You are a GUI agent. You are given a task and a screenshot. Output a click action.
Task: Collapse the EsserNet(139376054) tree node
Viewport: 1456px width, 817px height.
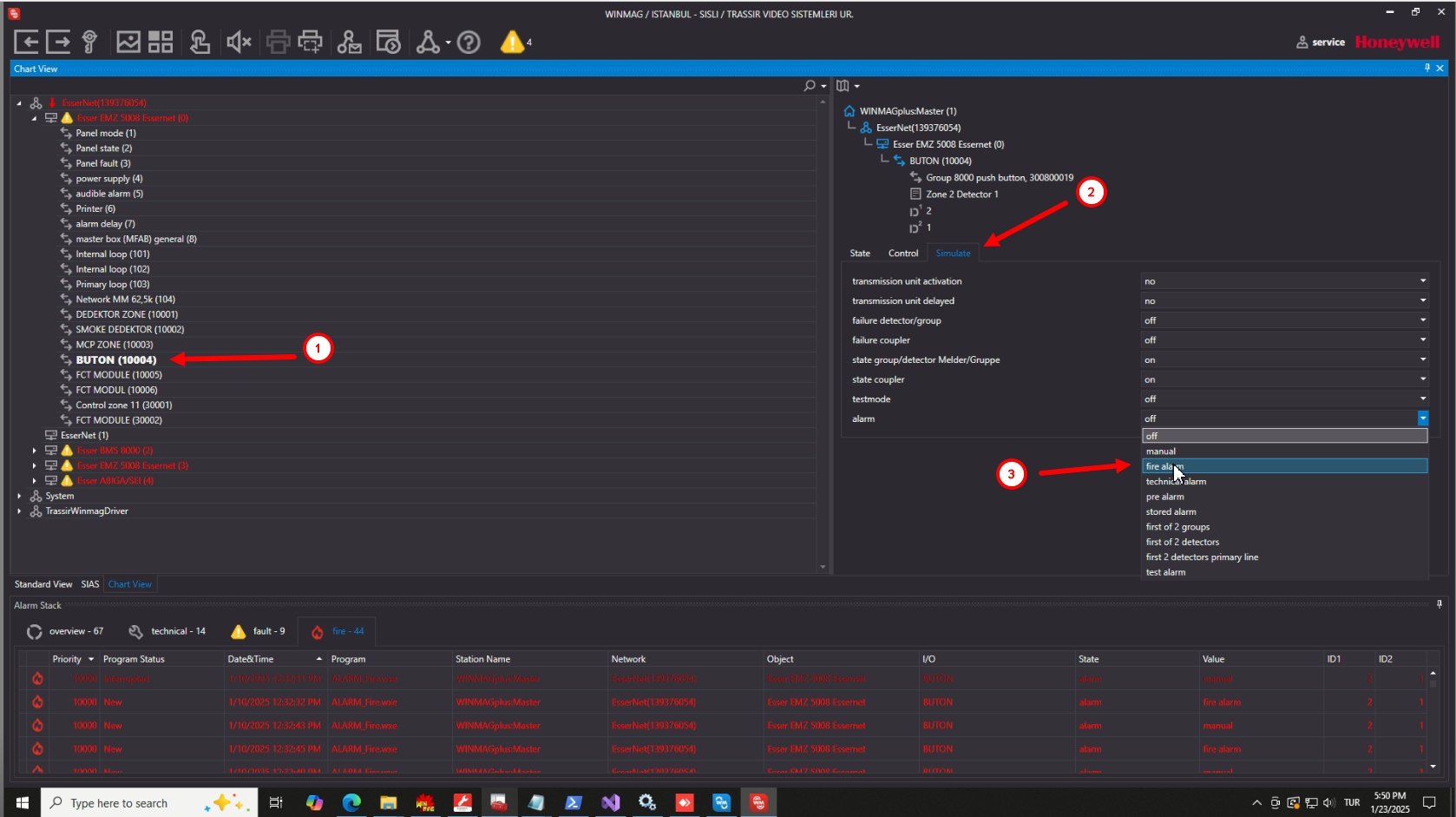point(19,102)
